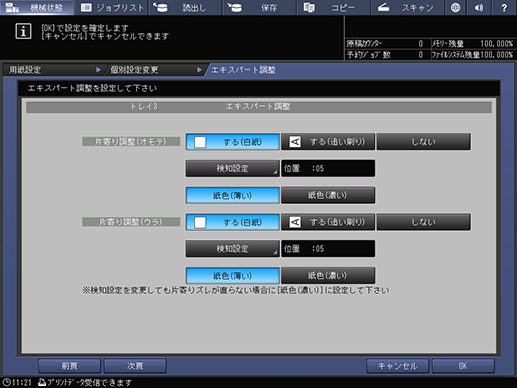The height and width of the screenshot is (388, 517).
Task: Click the トレイ3 header text
Action: tap(143, 107)
